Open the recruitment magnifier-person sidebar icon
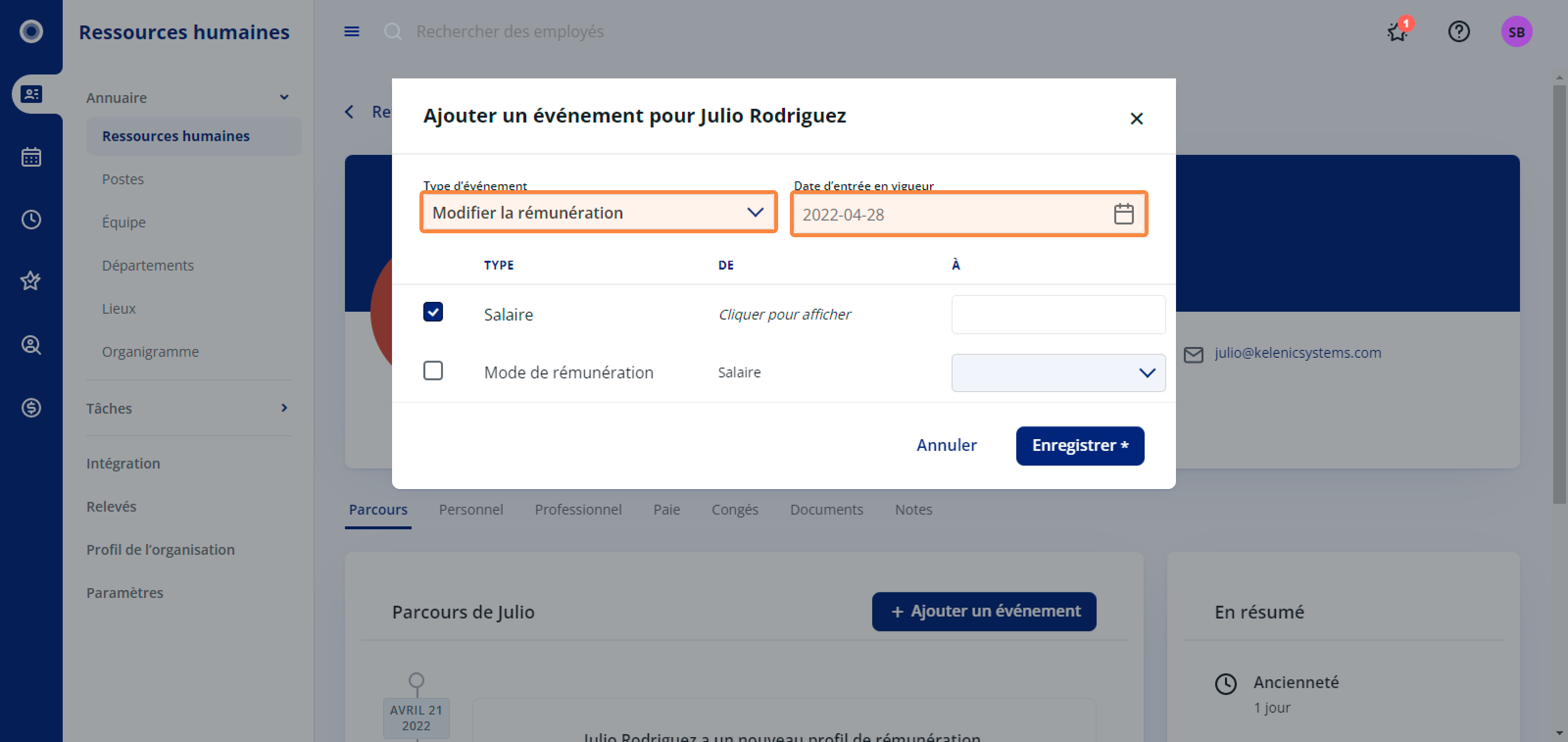Screen dimensions: 1568x742 [x=31, y=345]
